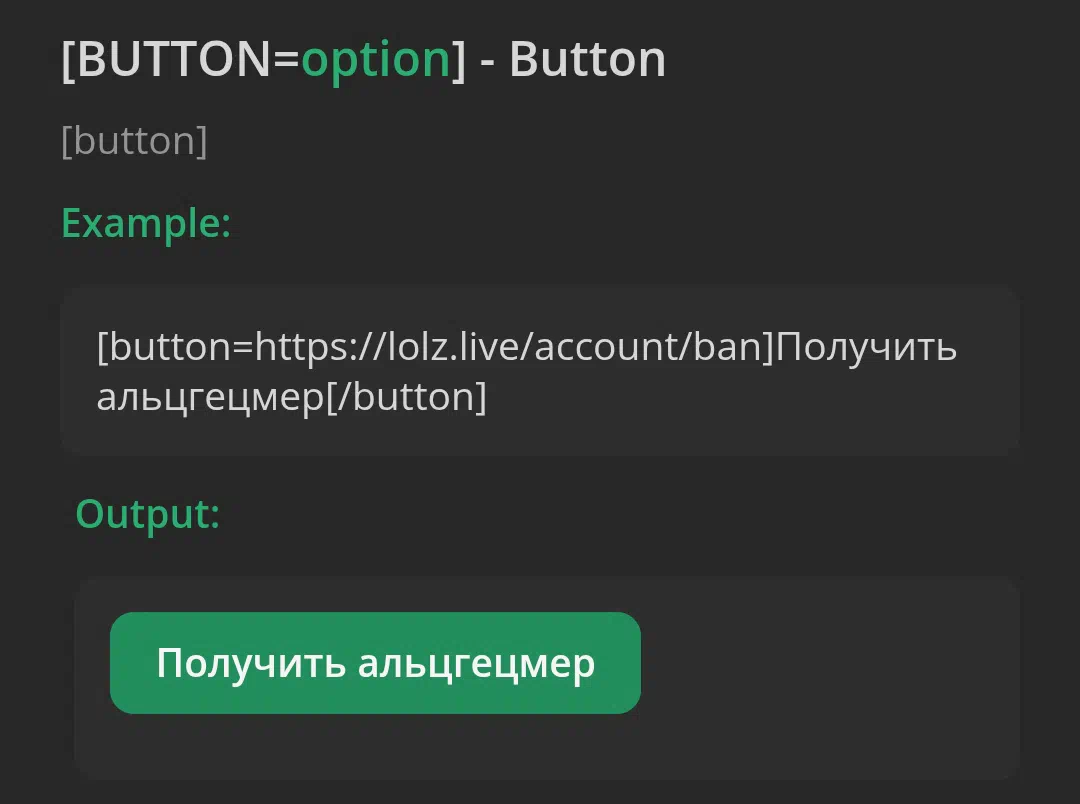The image size is (1080, 804).
Task: Click the https:// prefix in the example code
Action: 322,347
